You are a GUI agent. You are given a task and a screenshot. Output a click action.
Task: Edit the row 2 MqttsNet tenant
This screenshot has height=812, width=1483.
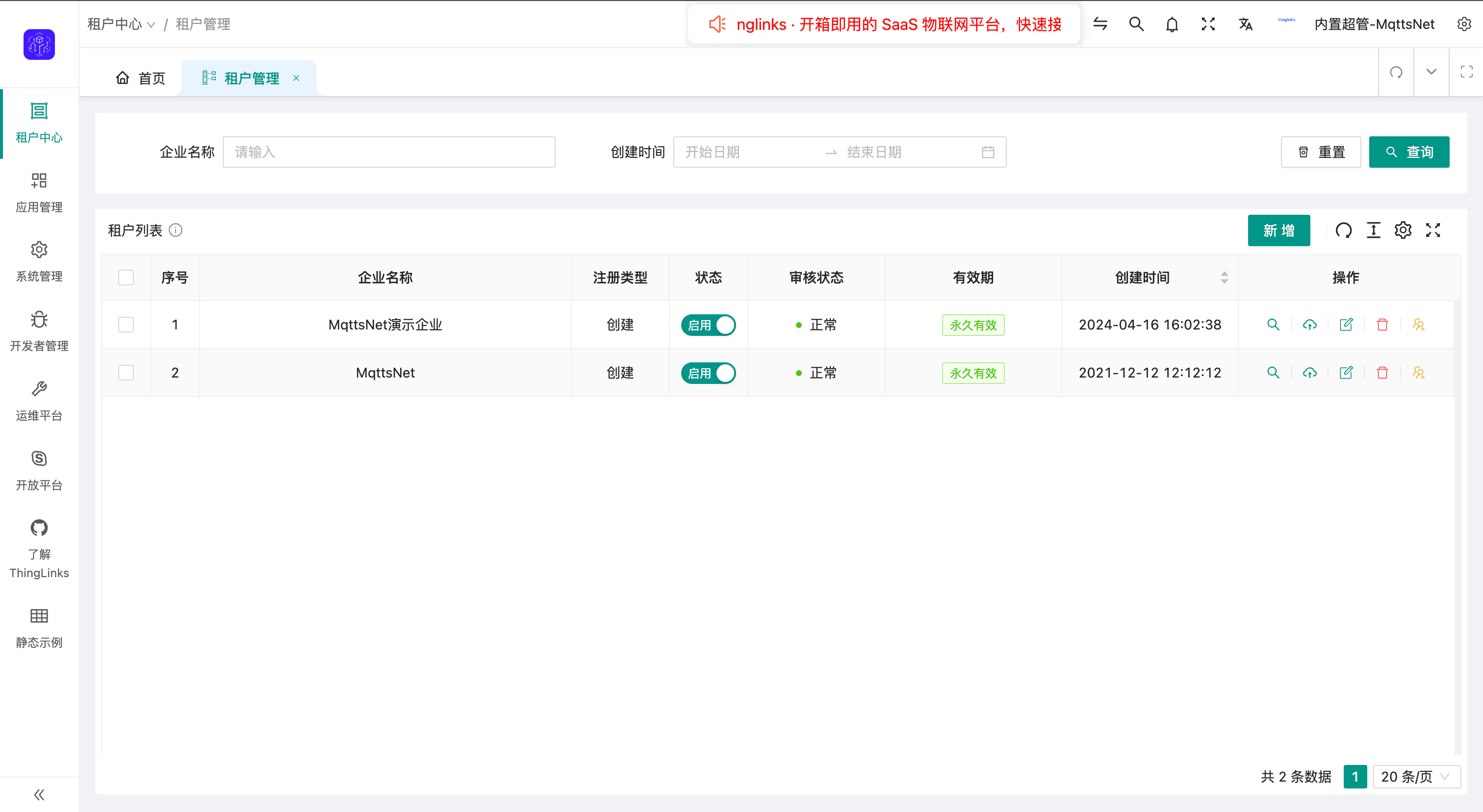click(1346, 372)
